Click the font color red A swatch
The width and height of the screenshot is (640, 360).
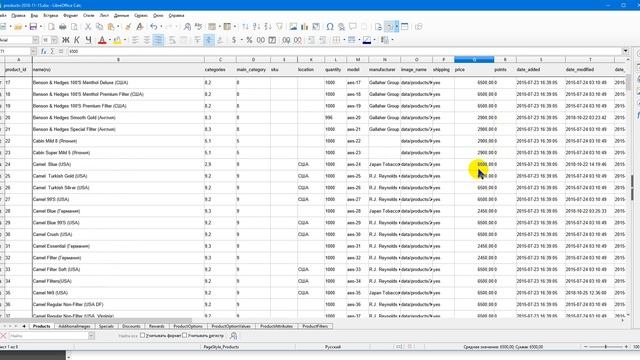(102, 40)
